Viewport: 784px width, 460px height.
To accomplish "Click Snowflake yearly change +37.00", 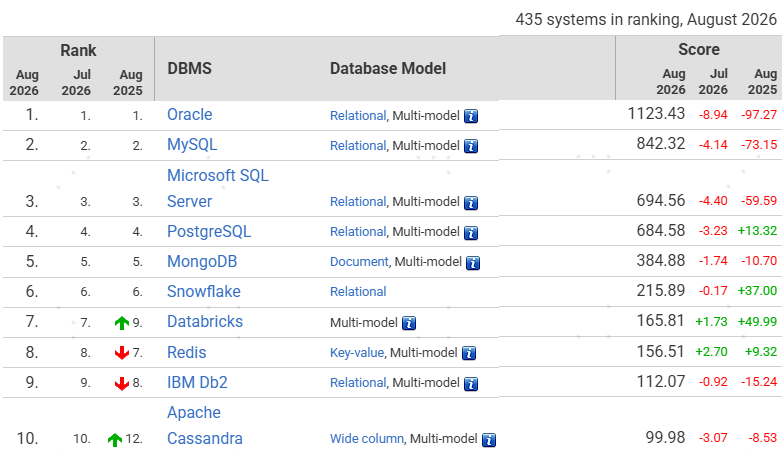I will click(757, 290).
